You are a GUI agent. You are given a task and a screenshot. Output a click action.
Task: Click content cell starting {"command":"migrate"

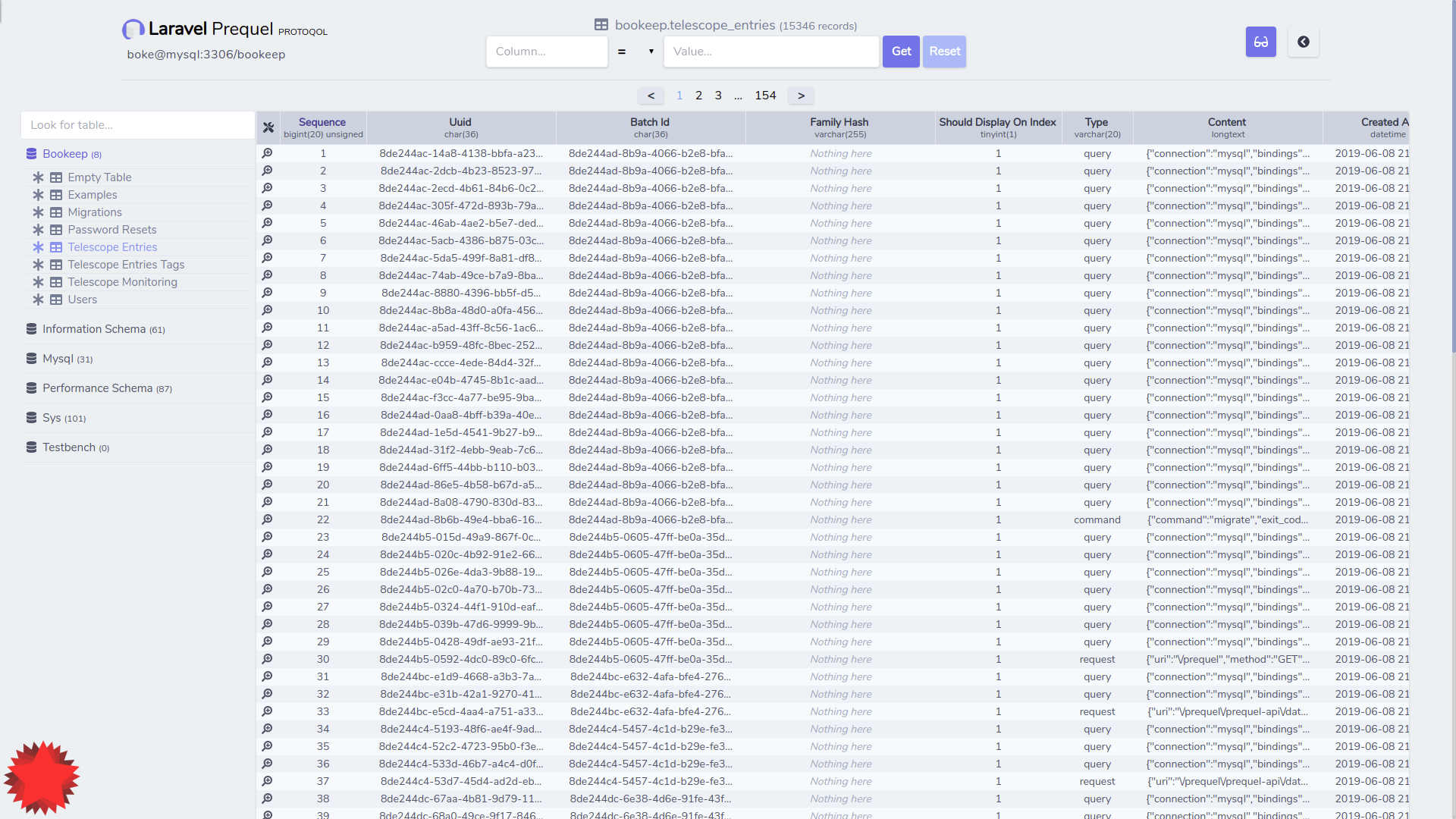pyautogui.click(x=1228, y=519)
